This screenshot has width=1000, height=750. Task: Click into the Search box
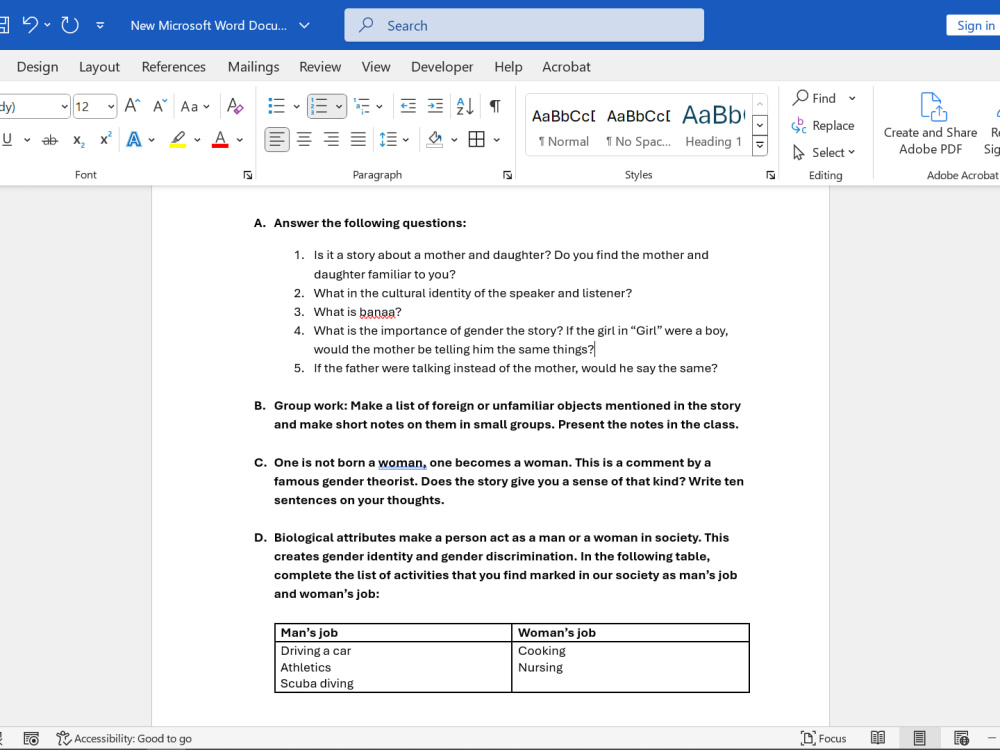tap(524, 26)
